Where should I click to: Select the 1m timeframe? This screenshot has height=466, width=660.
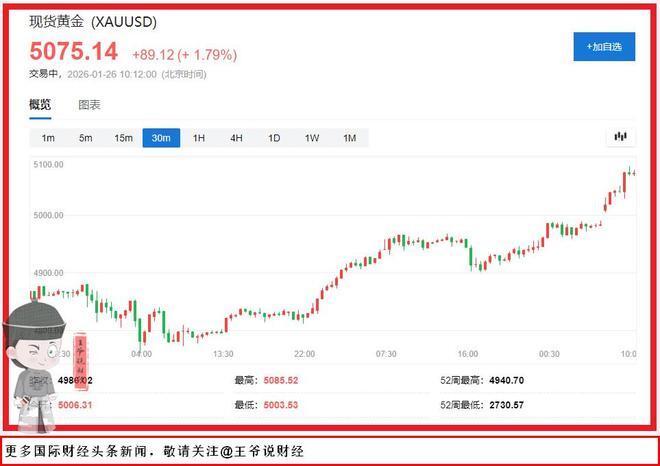click(x=48, y=138)
